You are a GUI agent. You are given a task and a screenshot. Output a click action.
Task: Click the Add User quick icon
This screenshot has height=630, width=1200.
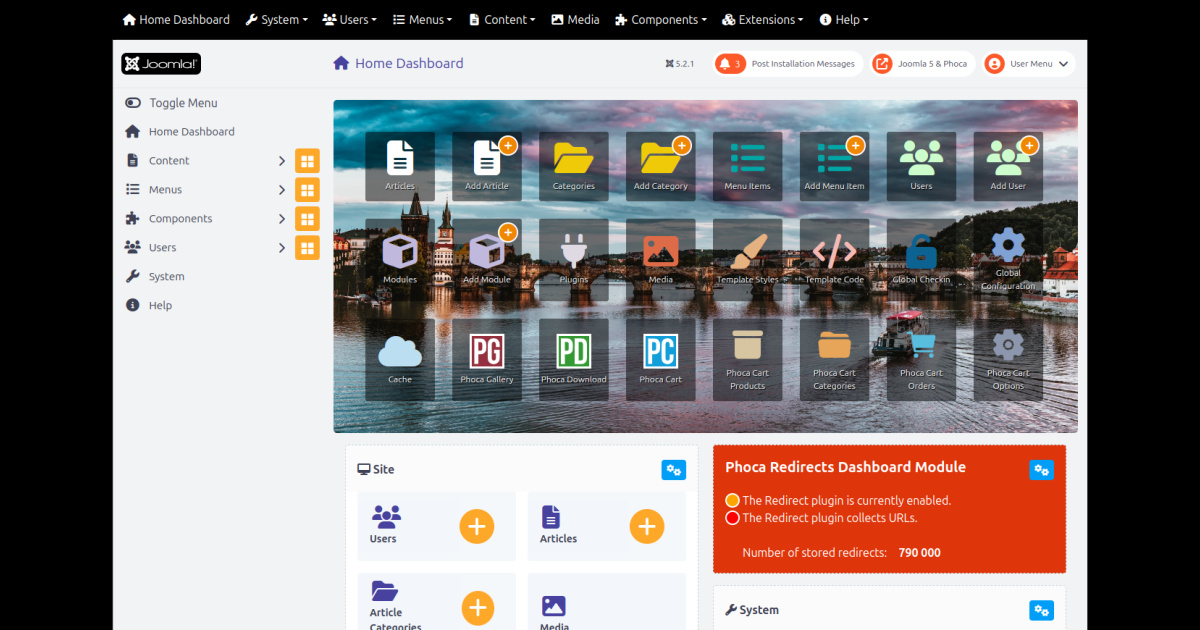pos(1008,166)
